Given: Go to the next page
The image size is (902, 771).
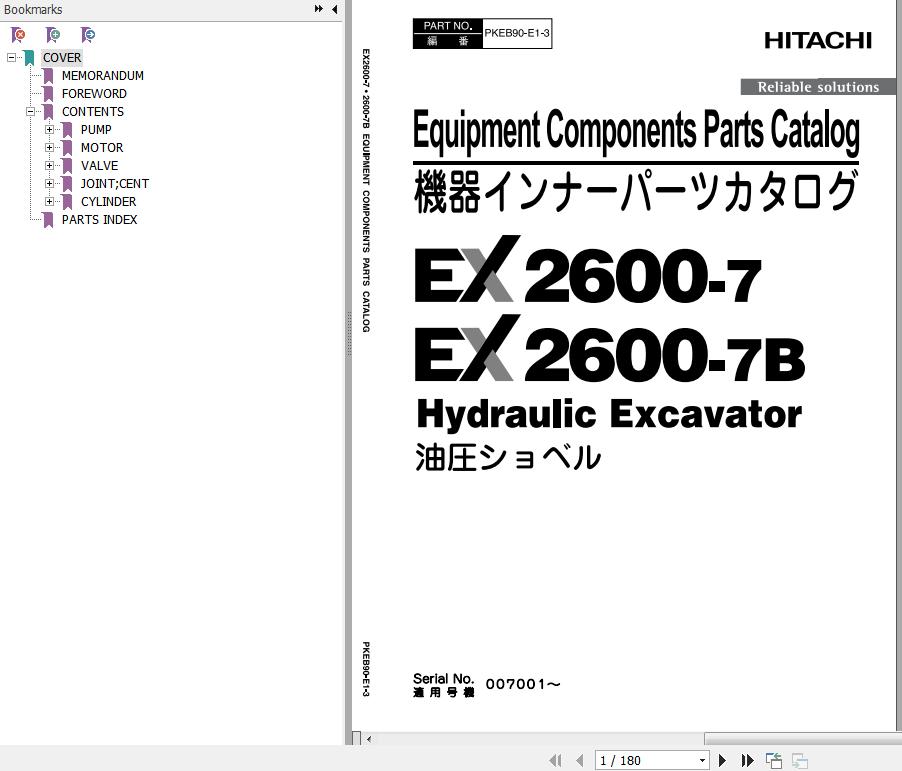Looking at the screenshot, I should tap(723, 761).
